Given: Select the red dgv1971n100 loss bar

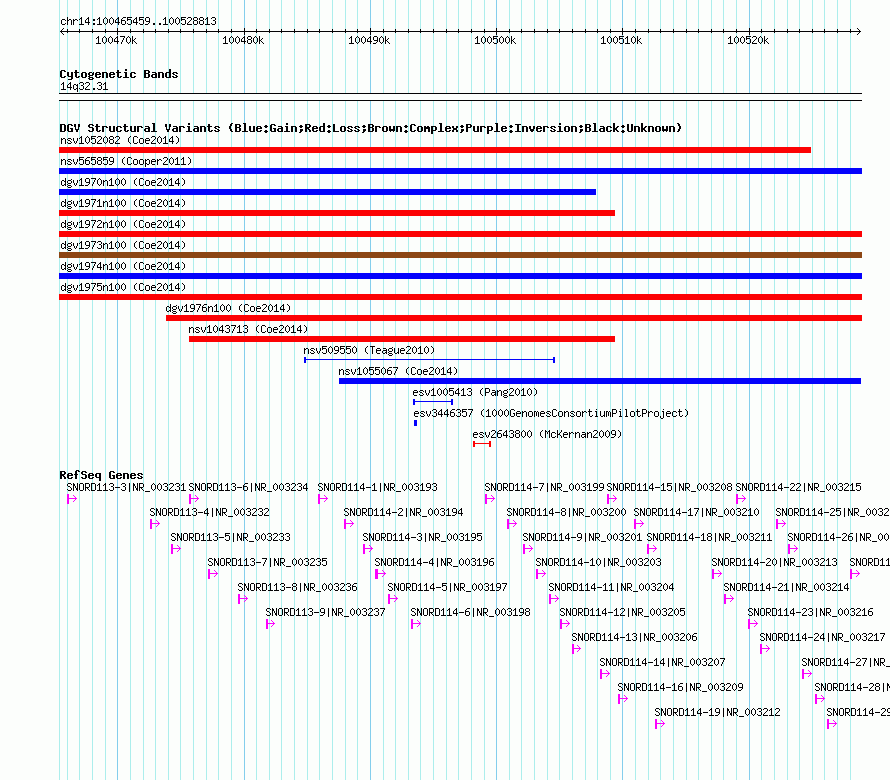Looking at the screenshot, I should pos(337,213).
